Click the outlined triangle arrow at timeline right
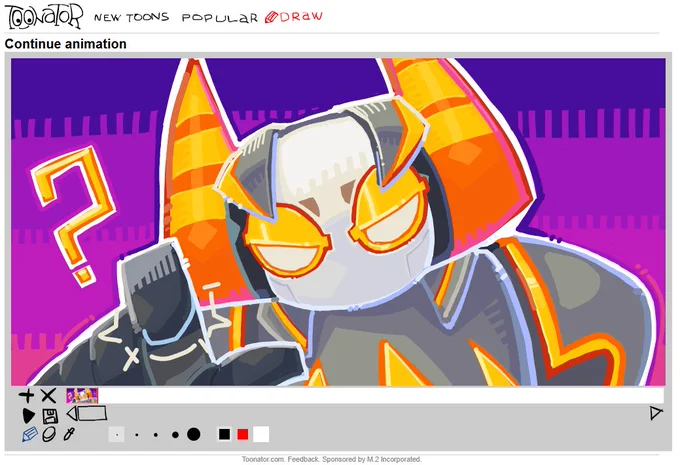Image resolution: width=680 pixels, height=465 pixels. click(656, 413)
